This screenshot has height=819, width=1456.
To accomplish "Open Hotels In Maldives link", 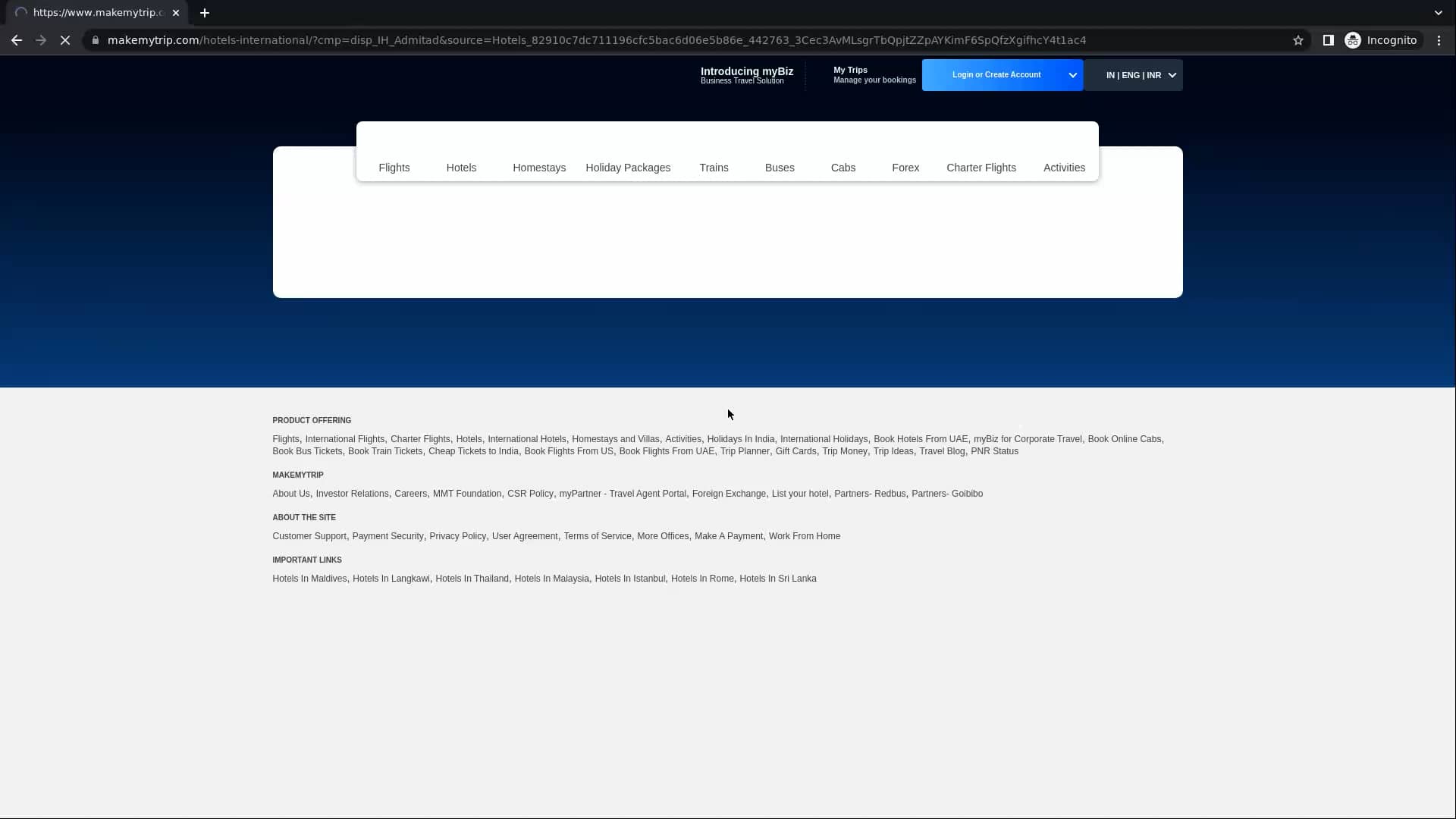I will click(309, 579).
